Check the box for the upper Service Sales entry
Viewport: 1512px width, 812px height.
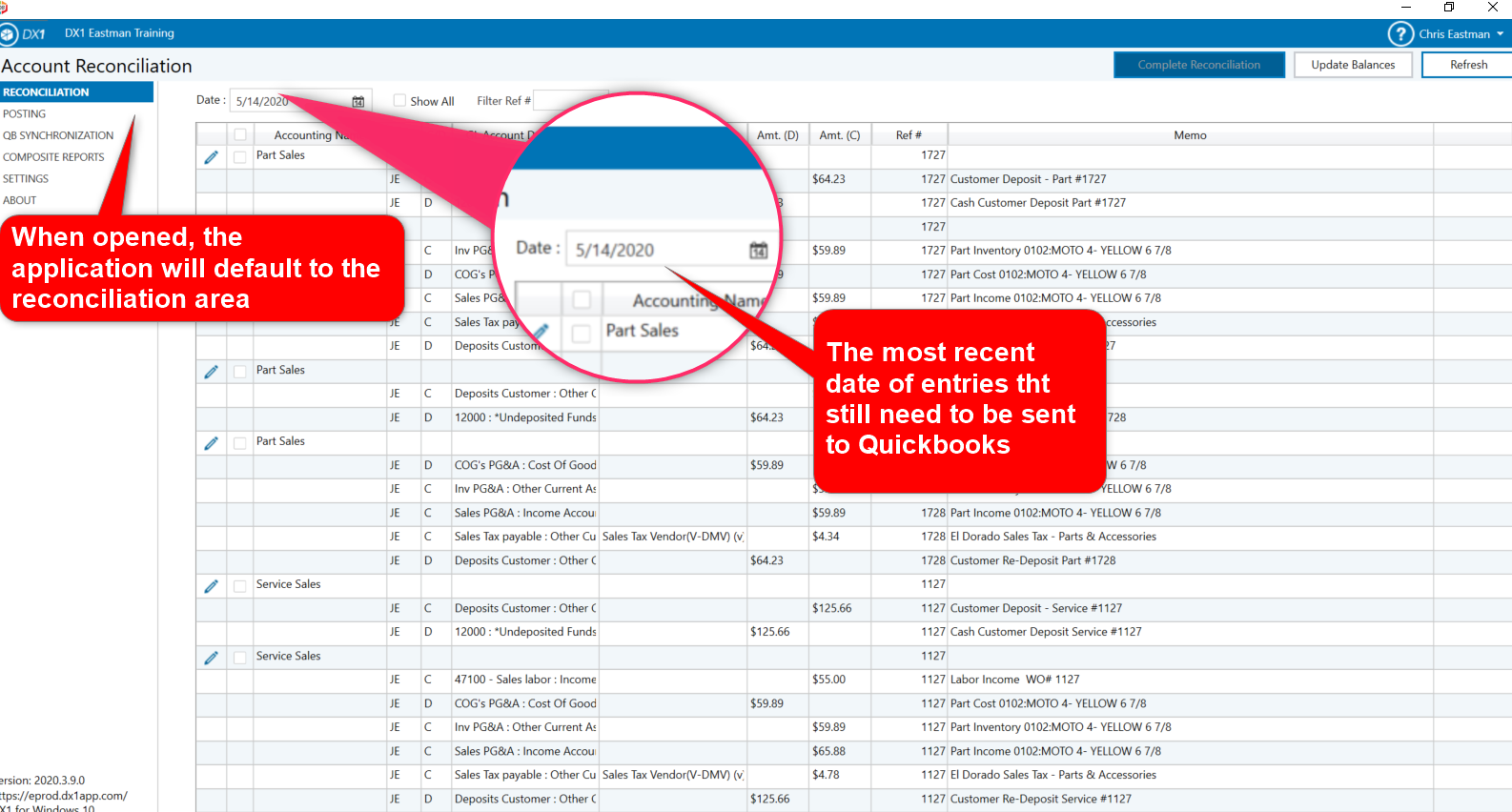pyautogui.click(x=240, y=586)
